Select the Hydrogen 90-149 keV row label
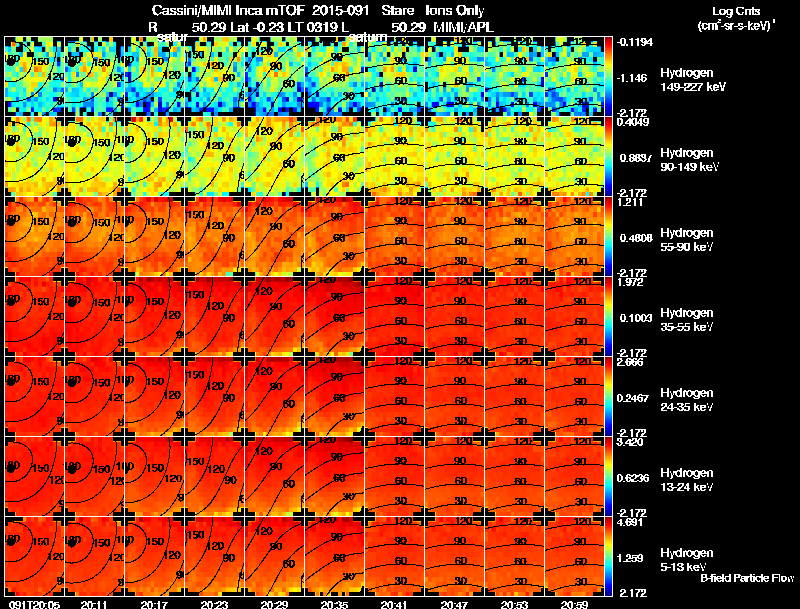 coord(690,160)
